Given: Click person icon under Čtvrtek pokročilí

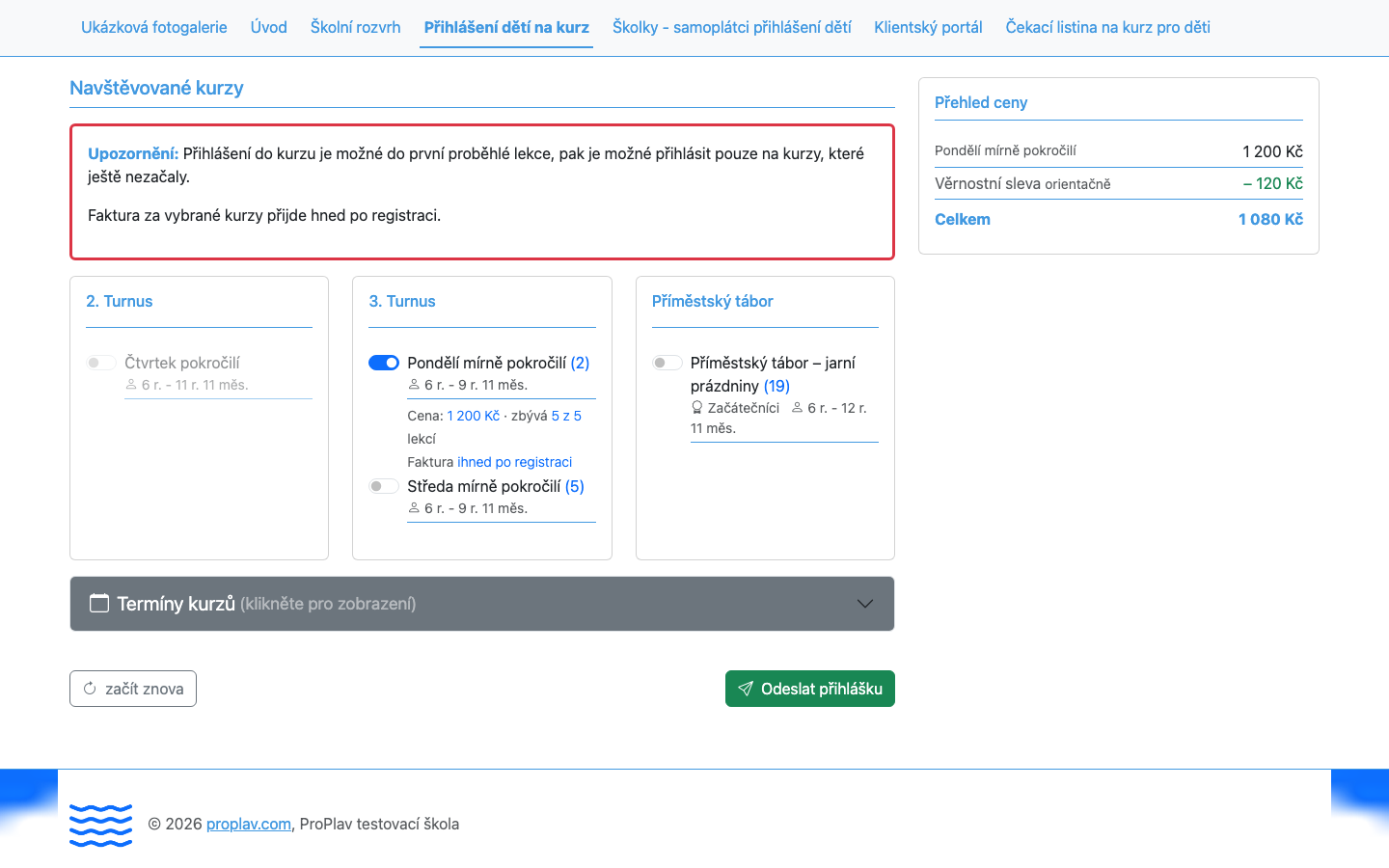Looking at the screenshot, I should click(131, 385).
